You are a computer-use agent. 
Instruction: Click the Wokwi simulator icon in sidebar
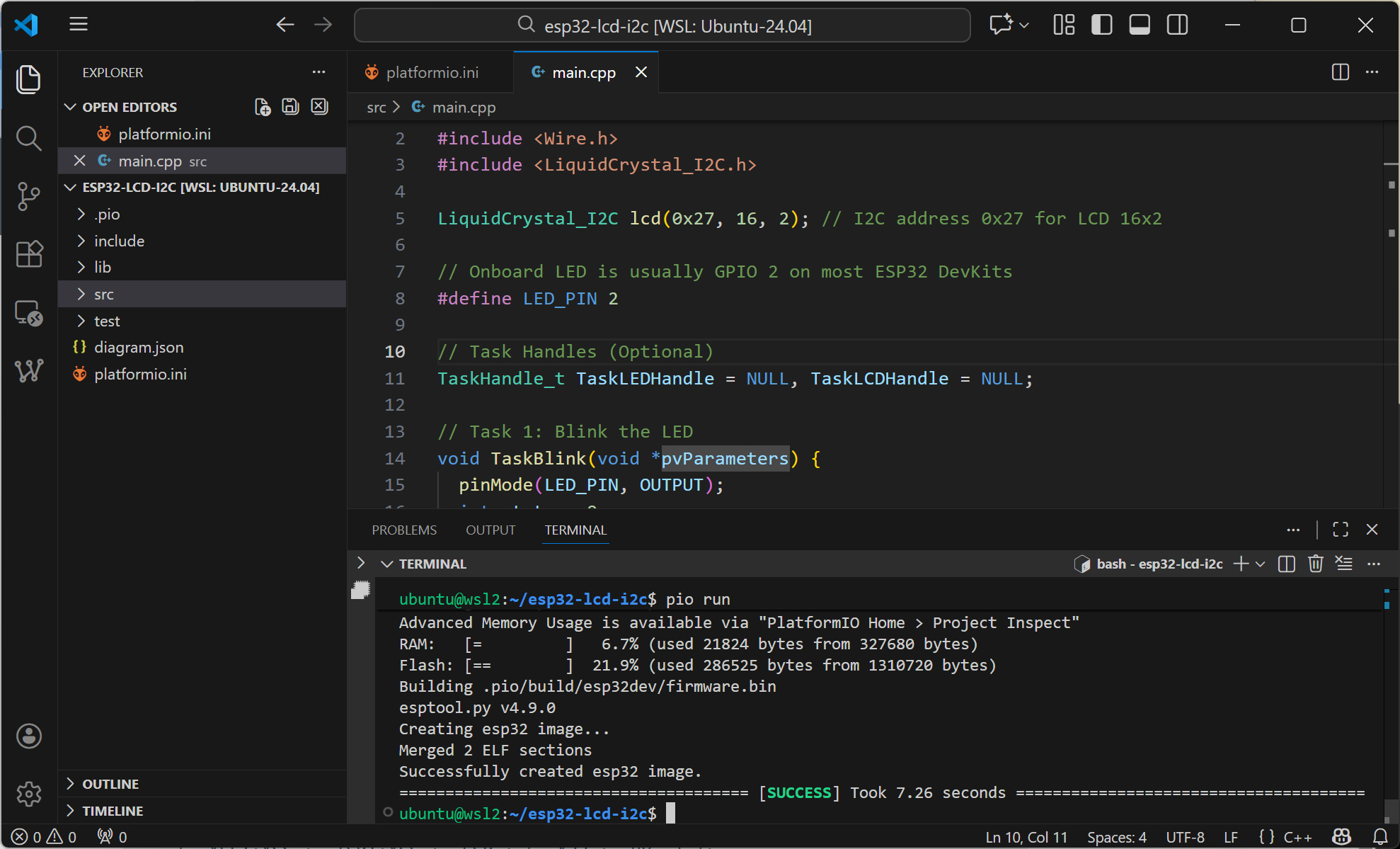tap(28, 370)
